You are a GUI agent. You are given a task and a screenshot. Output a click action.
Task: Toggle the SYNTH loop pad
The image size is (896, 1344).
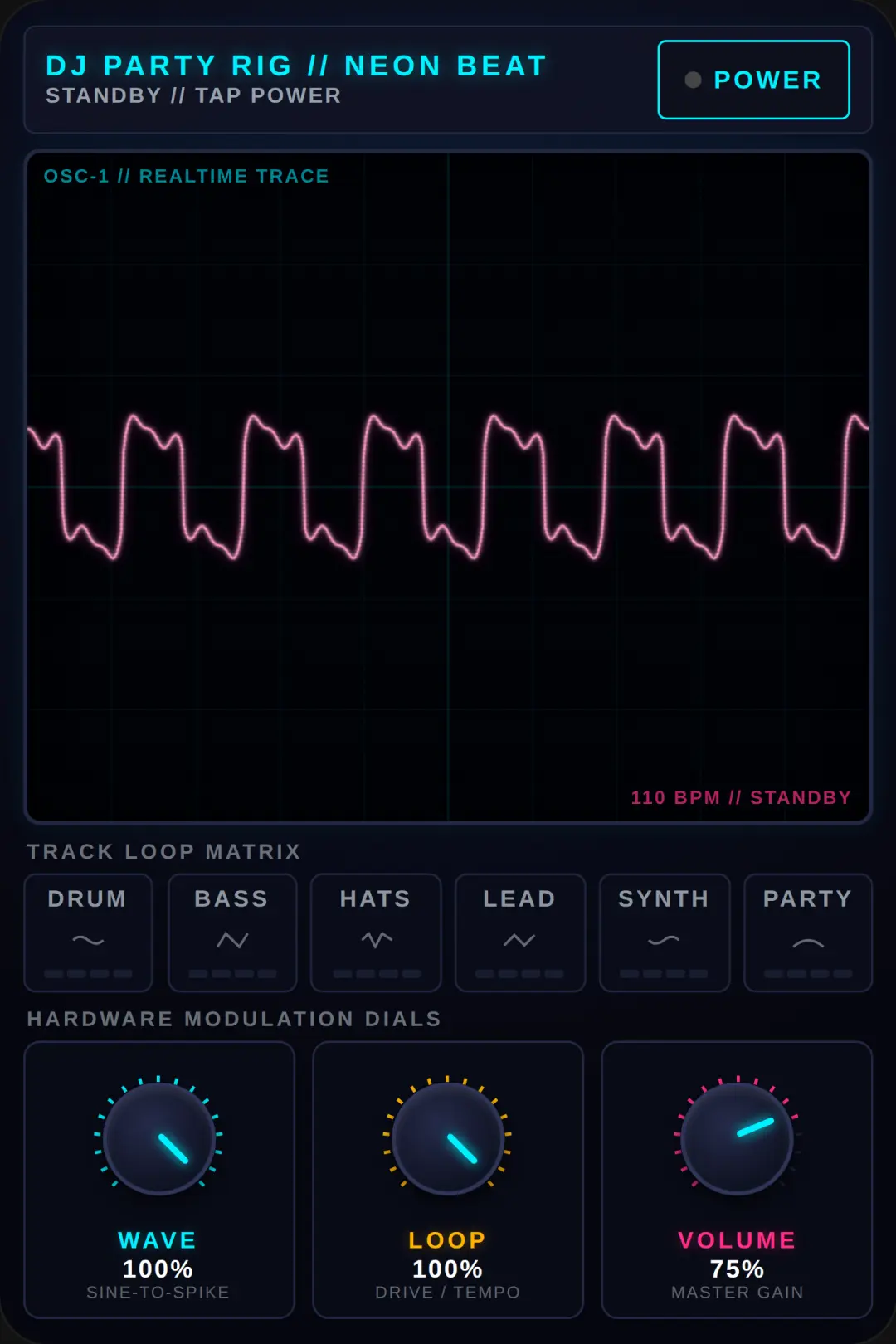coord(665,933)
